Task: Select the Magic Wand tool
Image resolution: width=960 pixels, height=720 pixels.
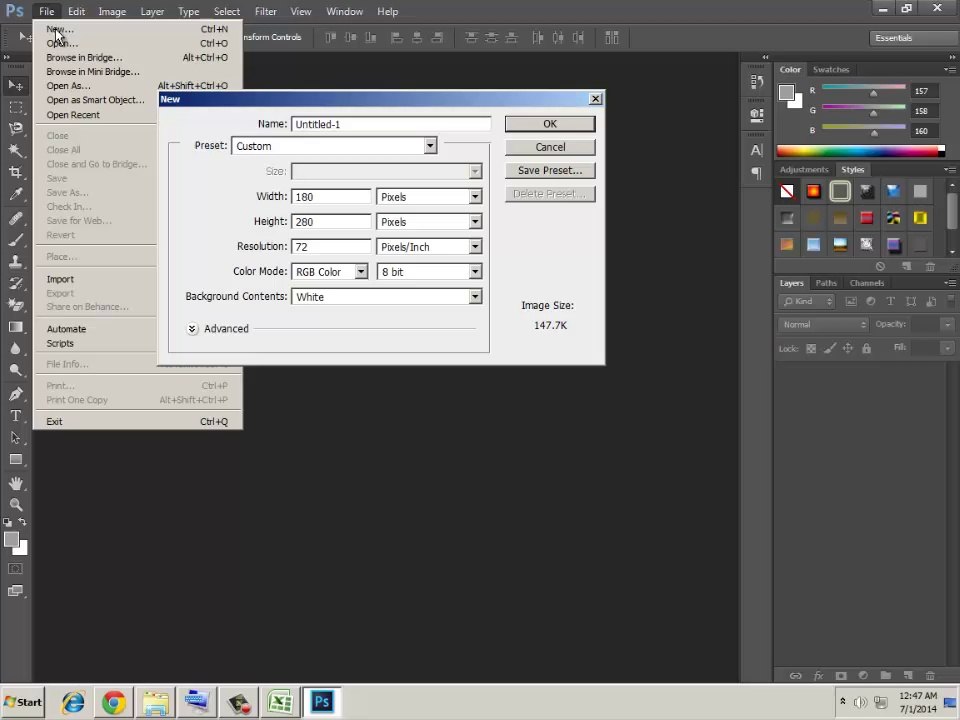Action: 16,151
